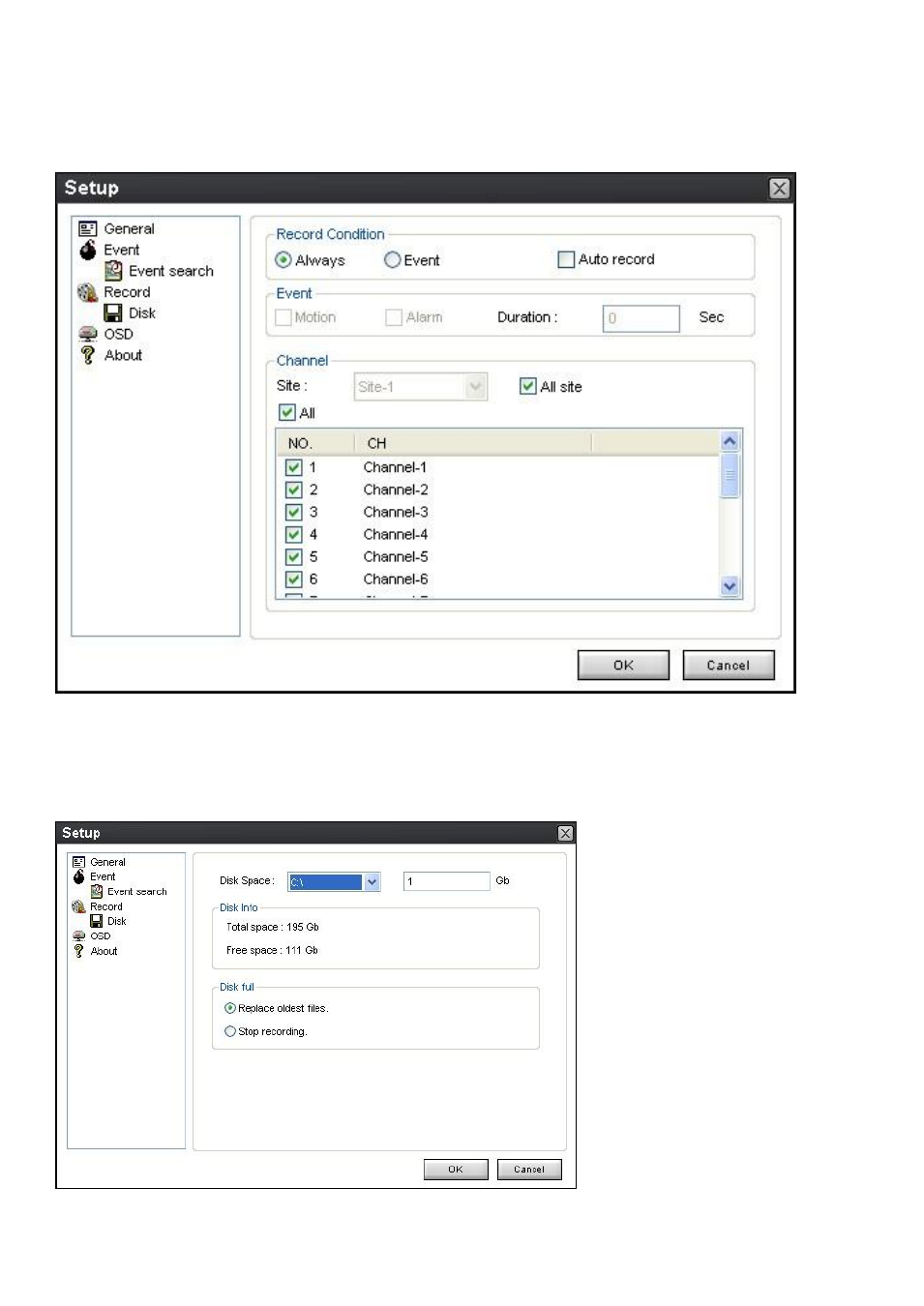Open General tree item in upper window
This screenshot has height=1306, width=924.
click(129, 229)
